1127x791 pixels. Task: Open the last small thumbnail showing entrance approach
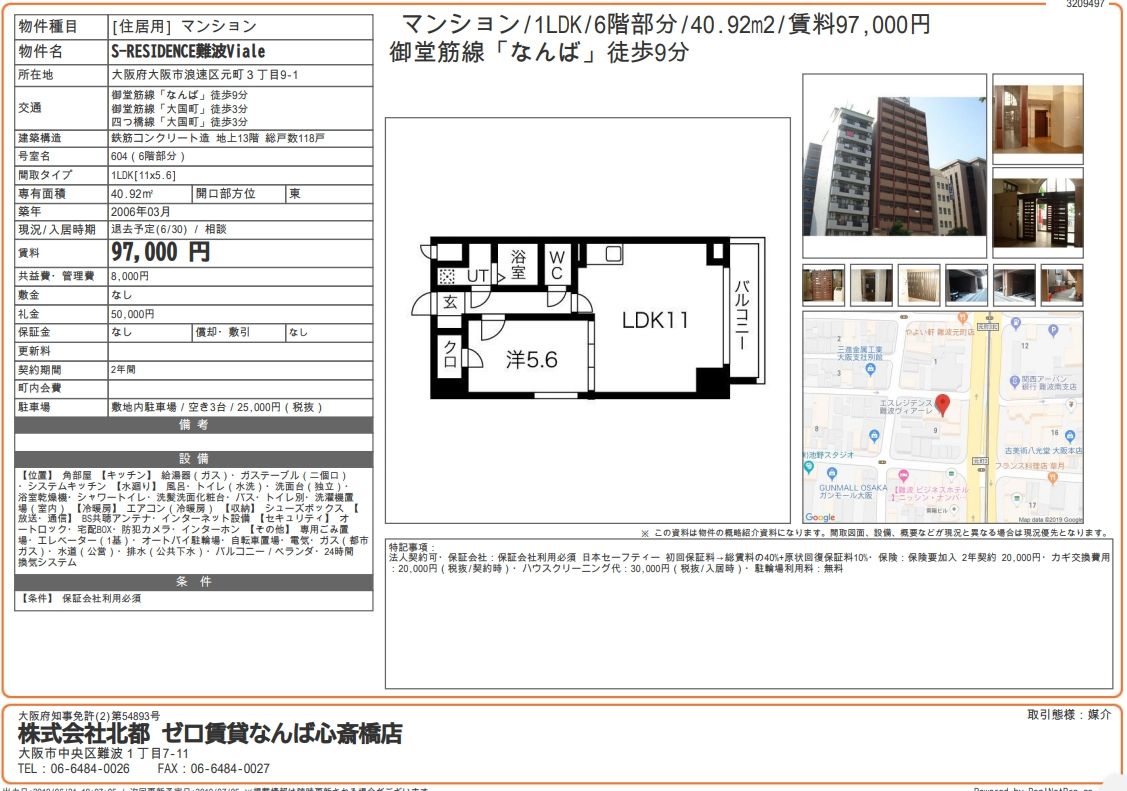click(x=1062, y=285)
